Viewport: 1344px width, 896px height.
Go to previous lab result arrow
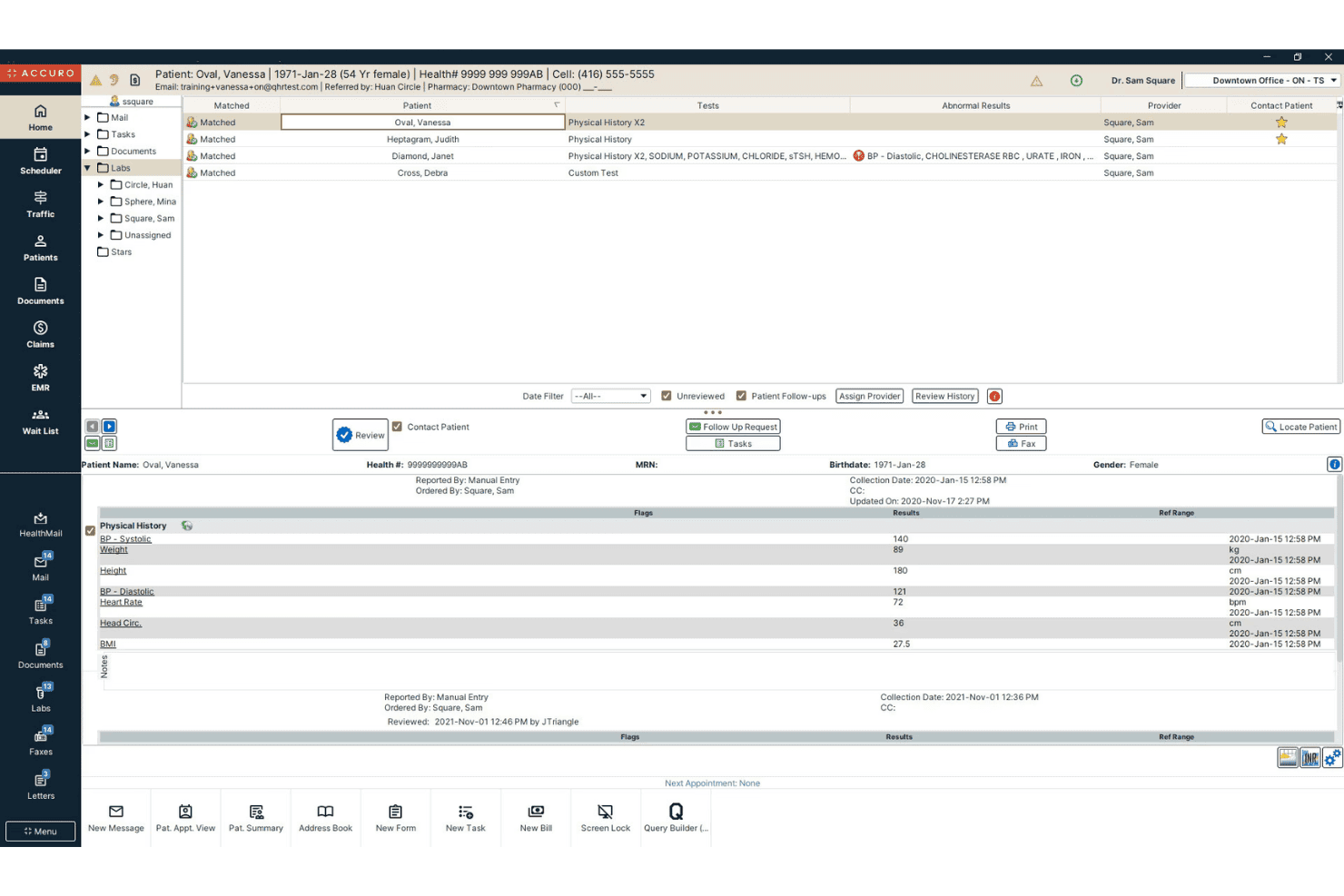point(92,426)
